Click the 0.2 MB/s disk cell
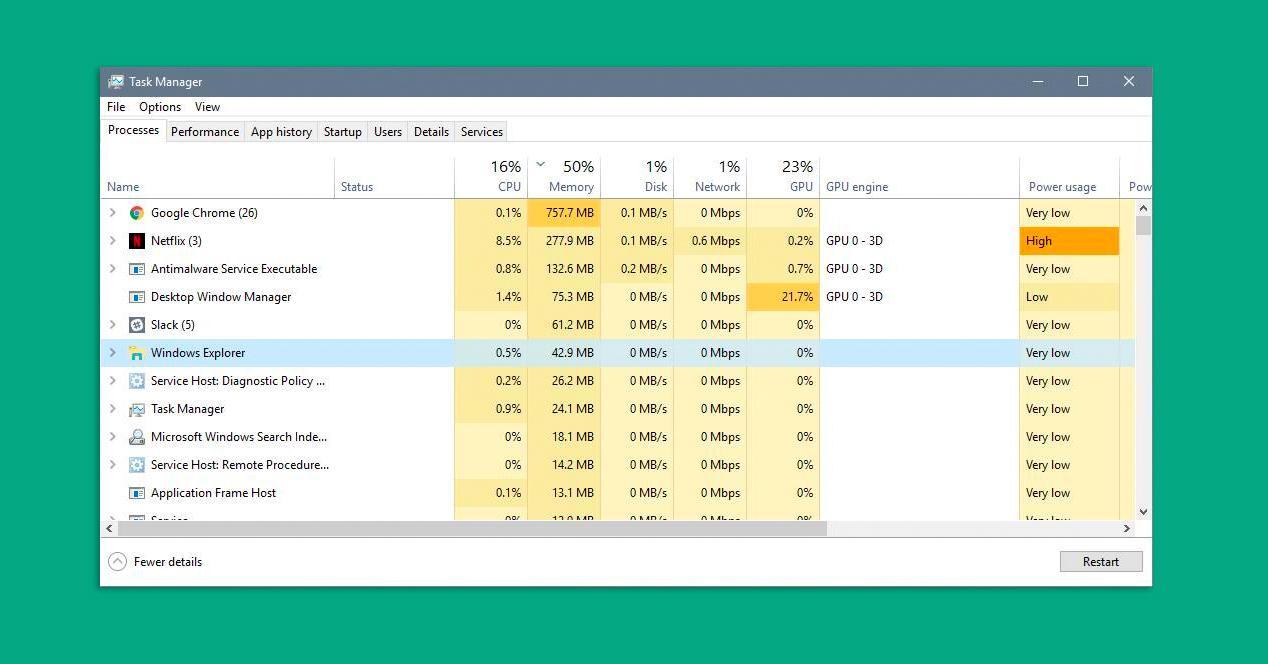The width and height of the screenshot is (1268, 664). click(637, 269)
